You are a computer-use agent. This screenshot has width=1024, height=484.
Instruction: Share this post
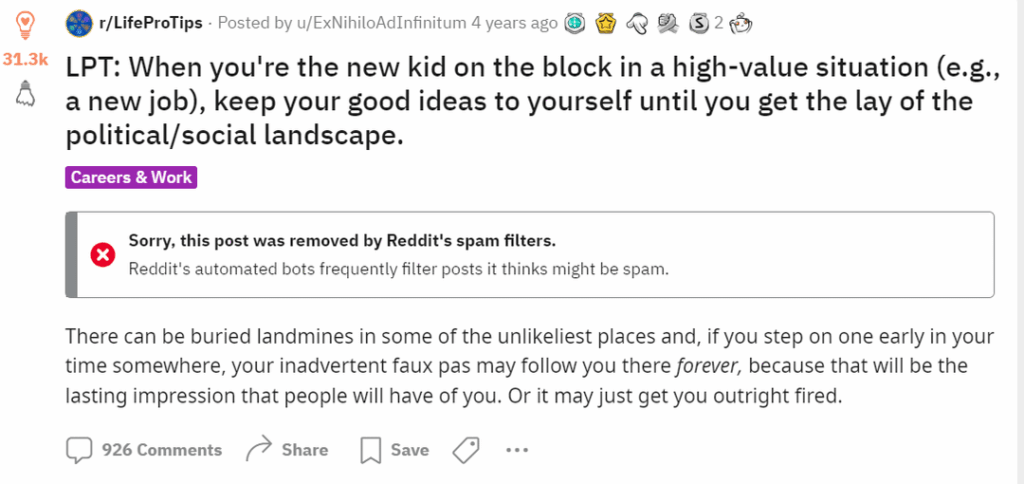(x=287, y=450)
